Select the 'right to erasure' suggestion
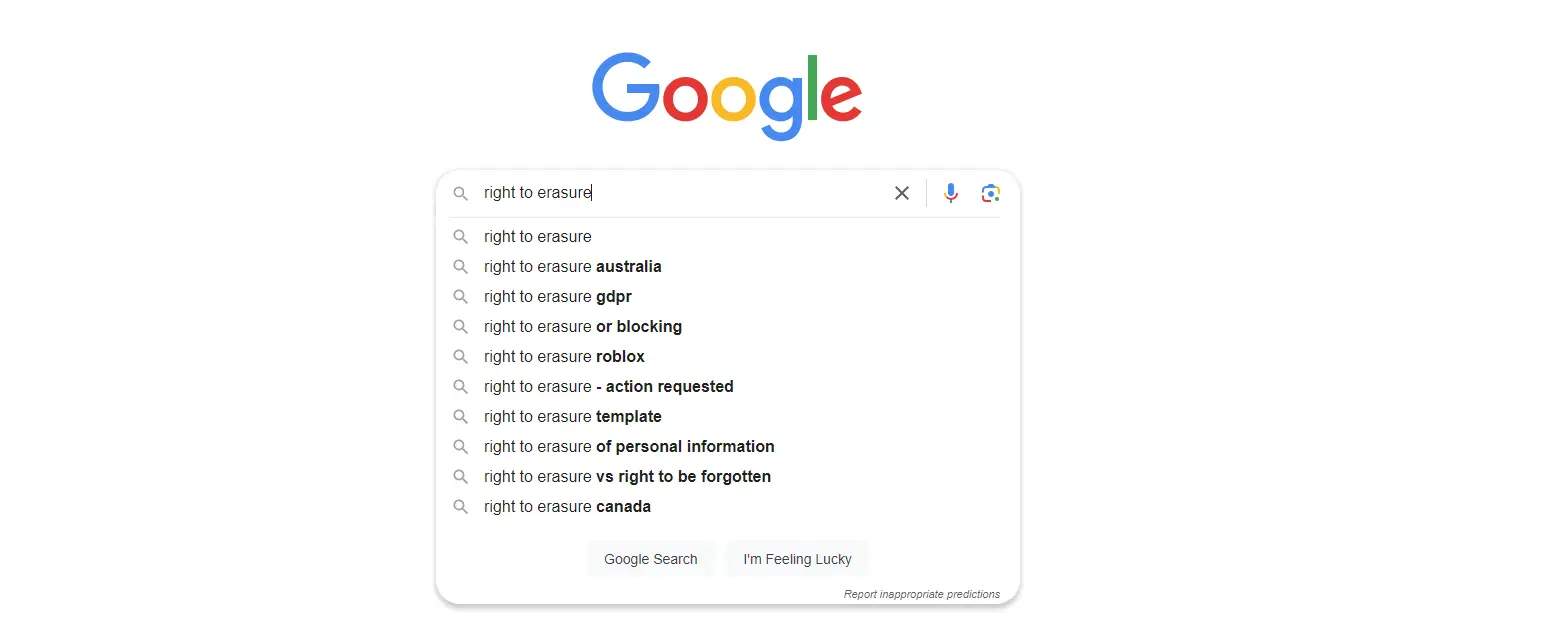This screenshot has width=1561, height=631. click(538, 237)
